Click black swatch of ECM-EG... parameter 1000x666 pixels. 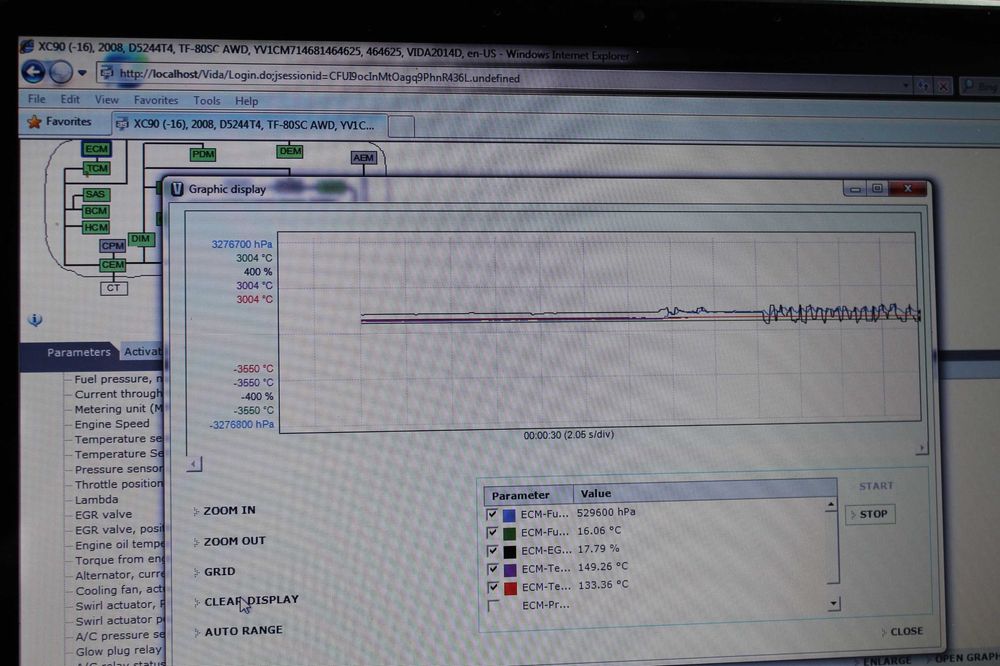pyautogui.click(x=510, y=551)
